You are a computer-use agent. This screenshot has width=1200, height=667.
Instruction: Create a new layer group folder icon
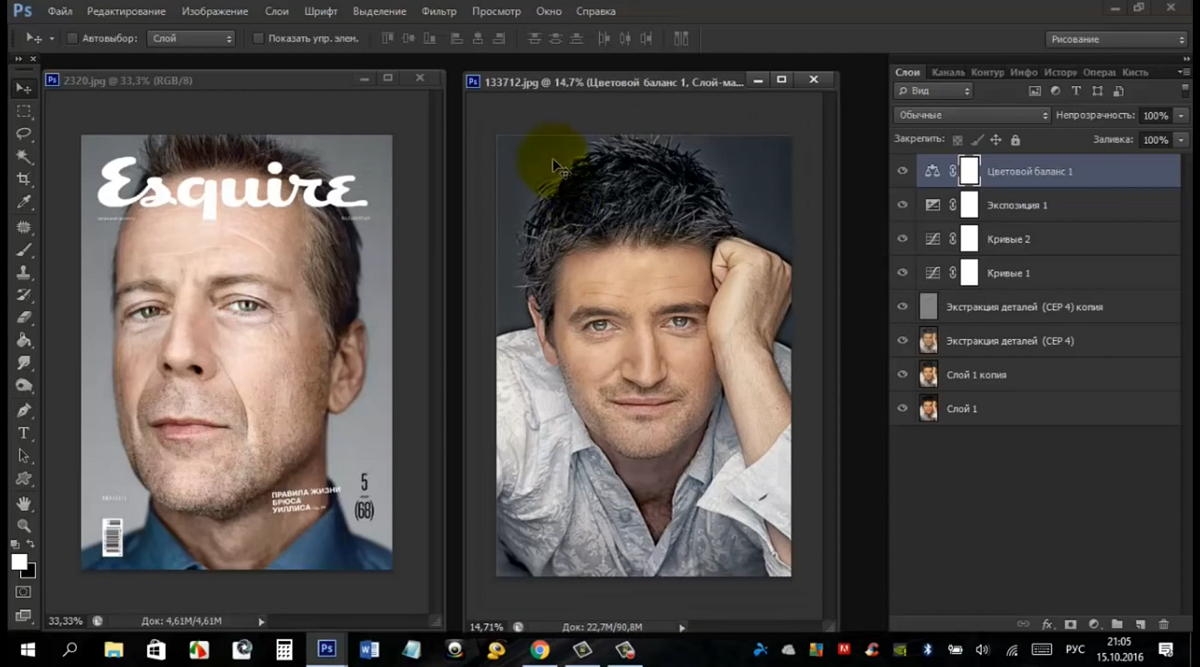click(x=1117, y=624)
